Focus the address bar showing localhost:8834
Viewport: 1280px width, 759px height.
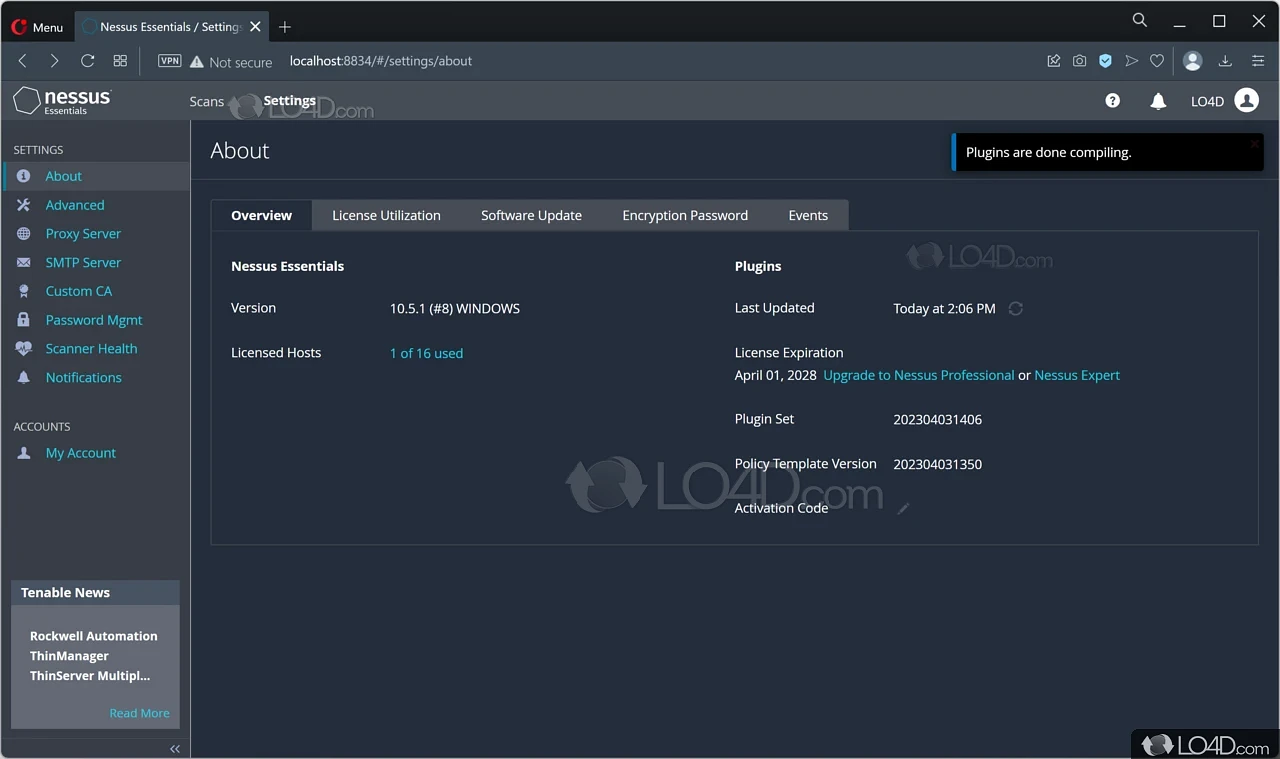click(381, 61)
